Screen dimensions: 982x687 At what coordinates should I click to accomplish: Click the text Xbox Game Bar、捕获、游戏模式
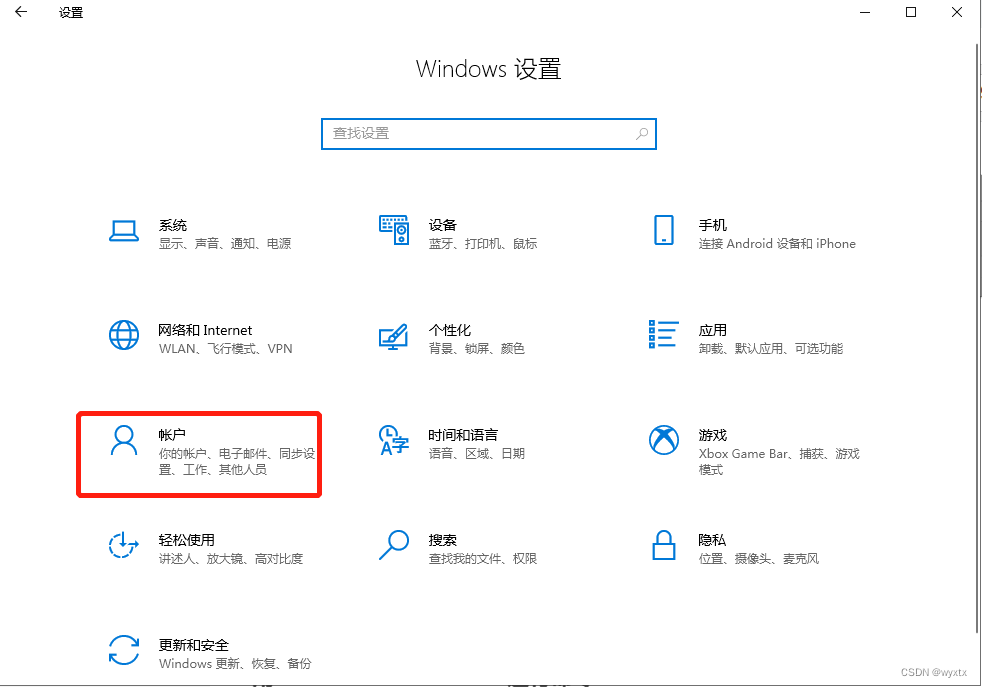[779, 462]
